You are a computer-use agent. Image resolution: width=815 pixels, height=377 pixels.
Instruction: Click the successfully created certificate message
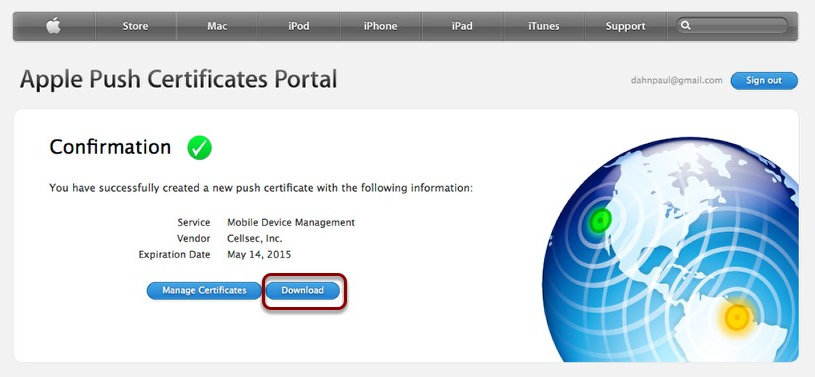(x=261, y=188)
